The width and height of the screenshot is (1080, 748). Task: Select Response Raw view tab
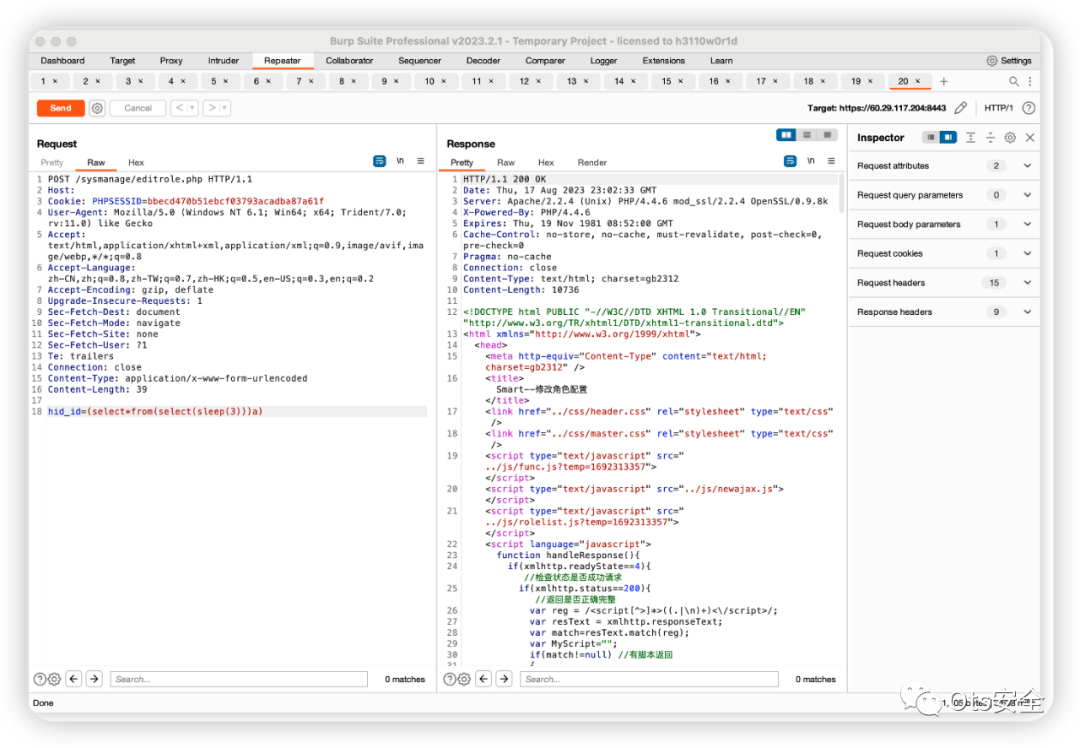click(x=506, y=163)
